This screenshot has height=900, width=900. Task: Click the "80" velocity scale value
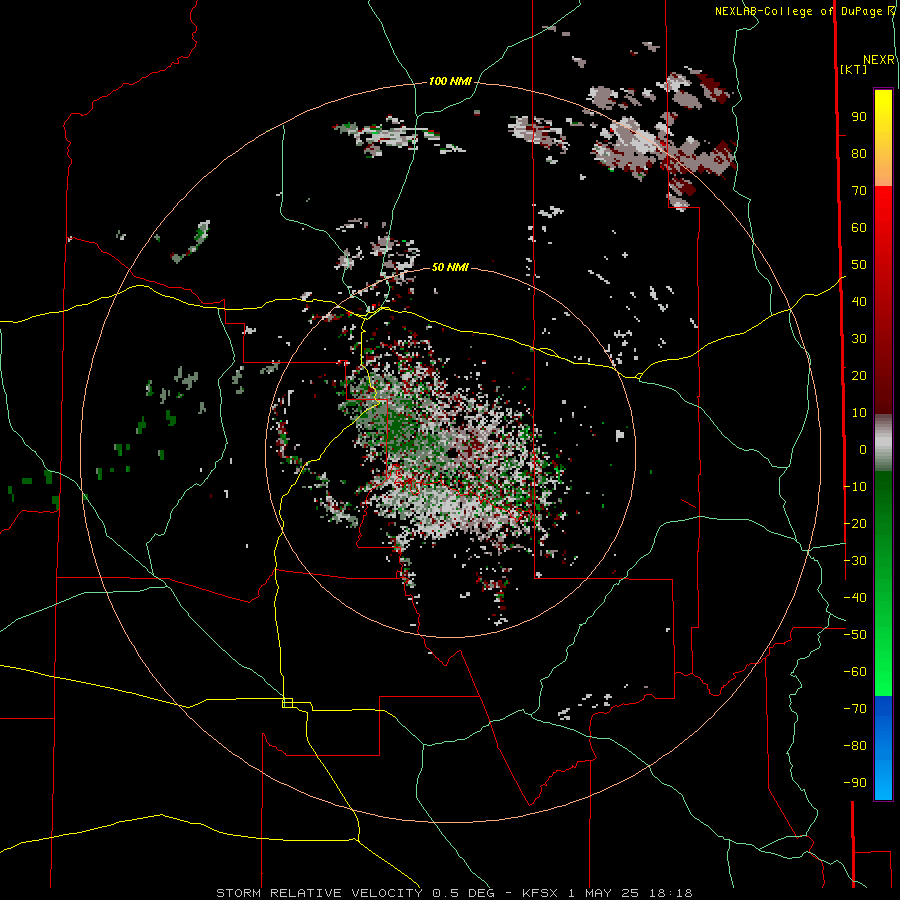click(x=859, y=154)
